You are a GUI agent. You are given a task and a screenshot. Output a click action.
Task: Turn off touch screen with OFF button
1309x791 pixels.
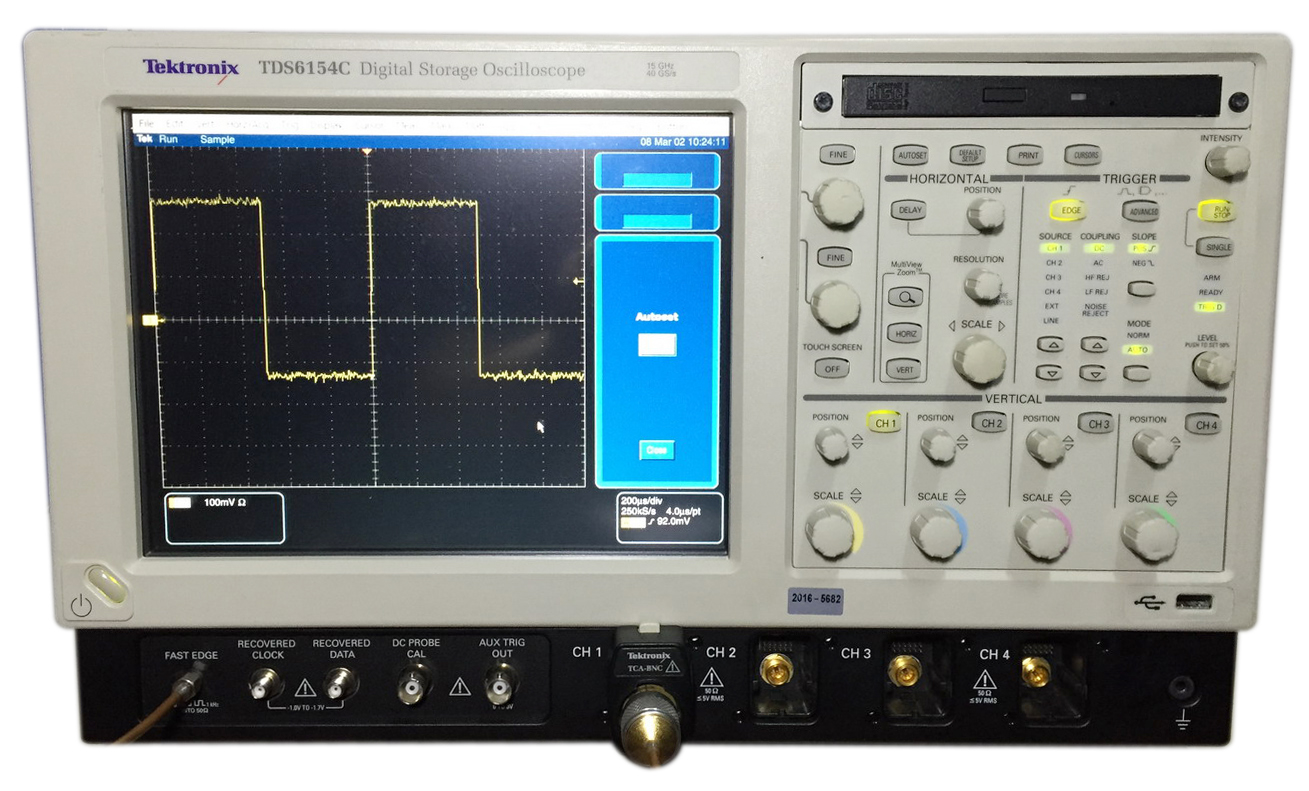[832, 368]
